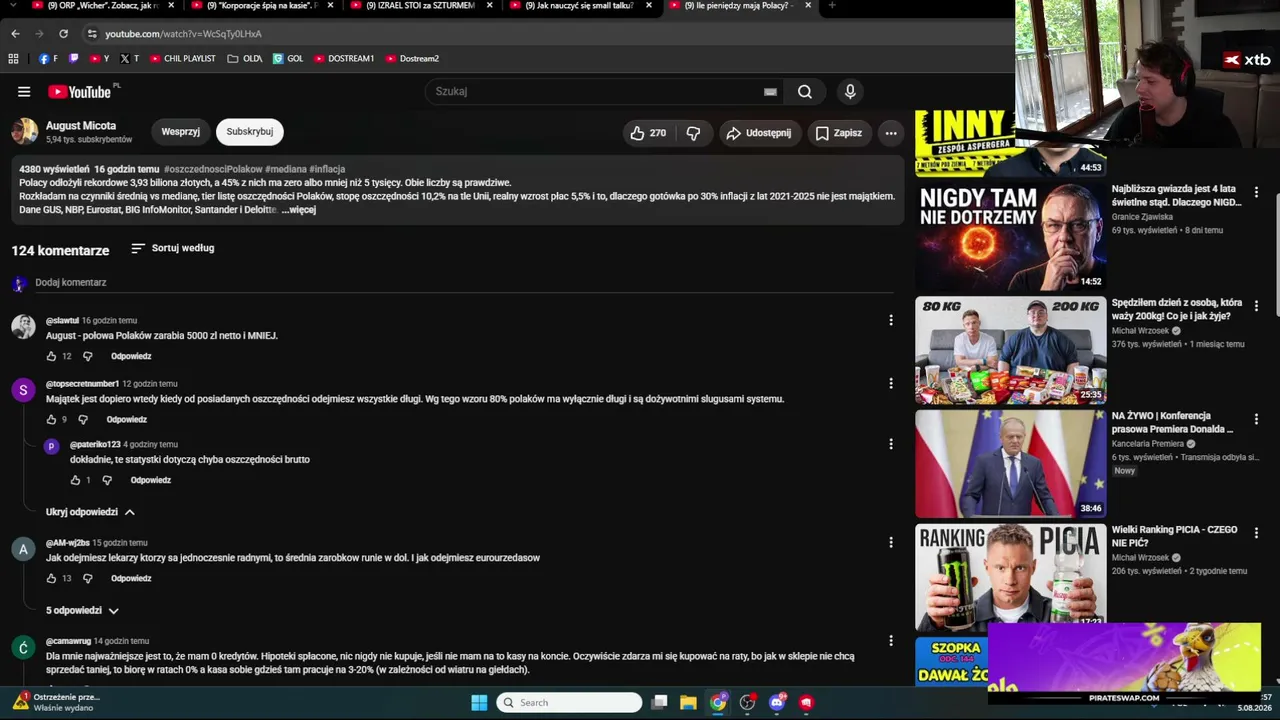Screen dimensions: 1280x720
Task: Click the 'Dodaj komentarz' comment box
Action: click(463, 283)
